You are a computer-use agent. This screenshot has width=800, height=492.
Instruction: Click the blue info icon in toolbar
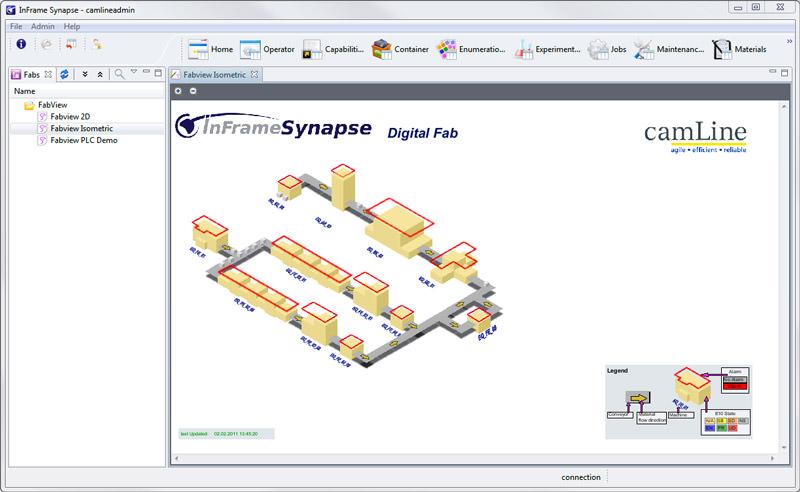pyautogui.click(x=21, y=44)
